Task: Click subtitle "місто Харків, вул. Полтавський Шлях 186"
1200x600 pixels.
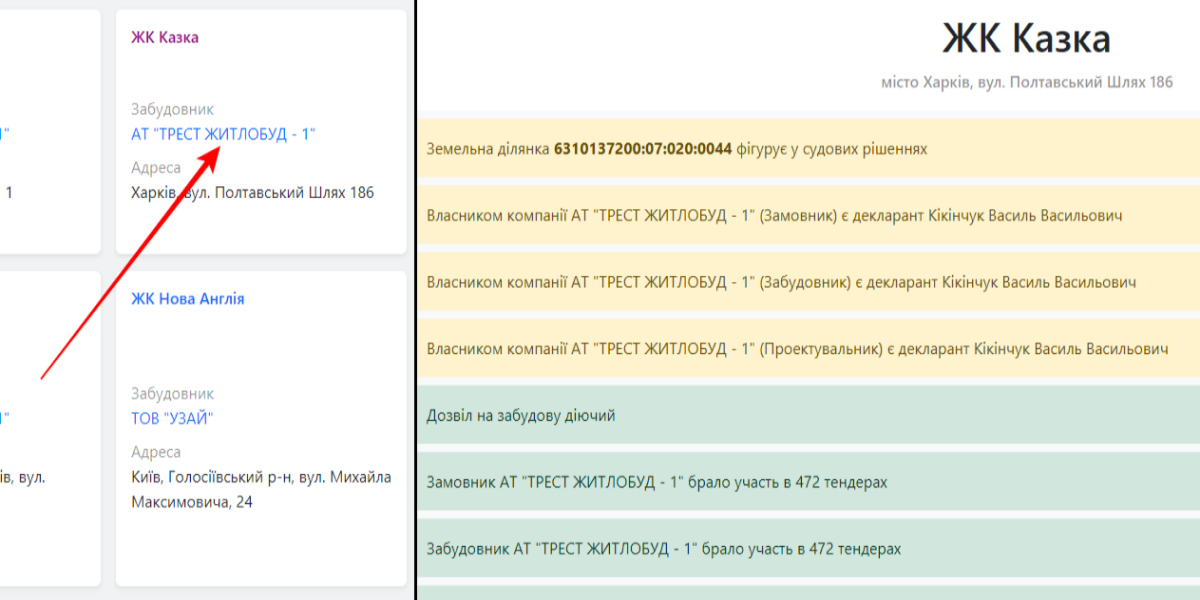Action: [1026, 82]
